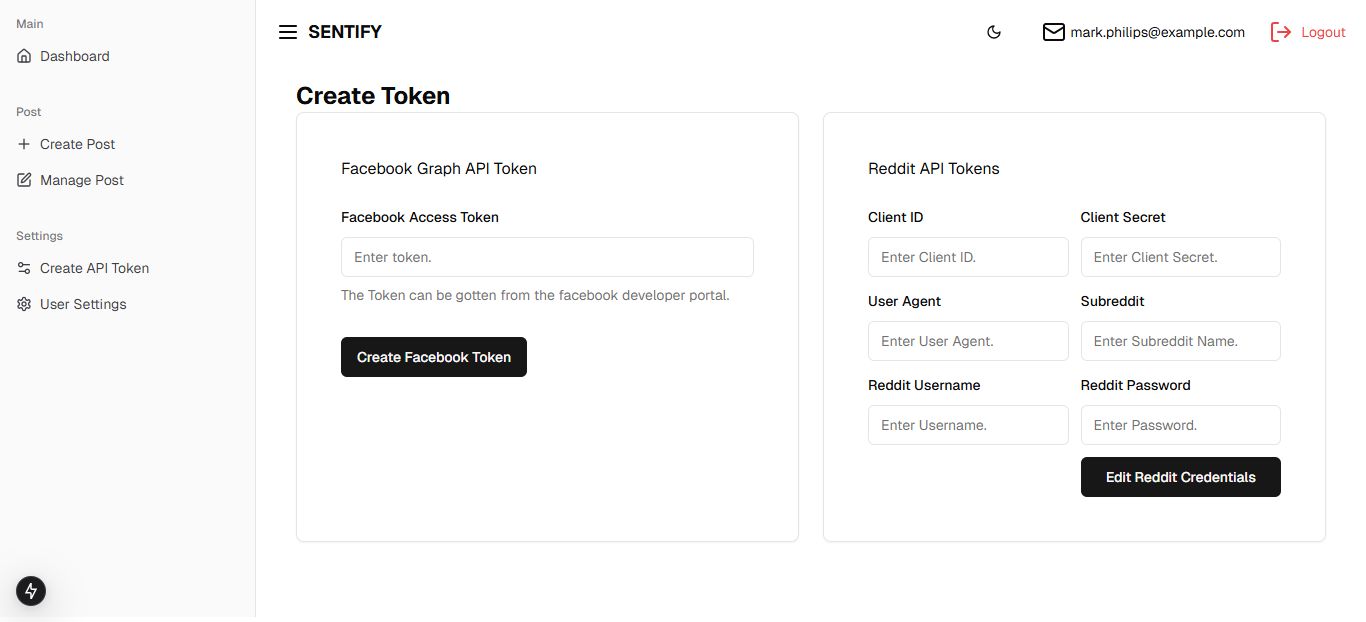Click the red logout arrow icon
The width and height of the screenshot is (1366, 622).
click(x=1280, y=32)
